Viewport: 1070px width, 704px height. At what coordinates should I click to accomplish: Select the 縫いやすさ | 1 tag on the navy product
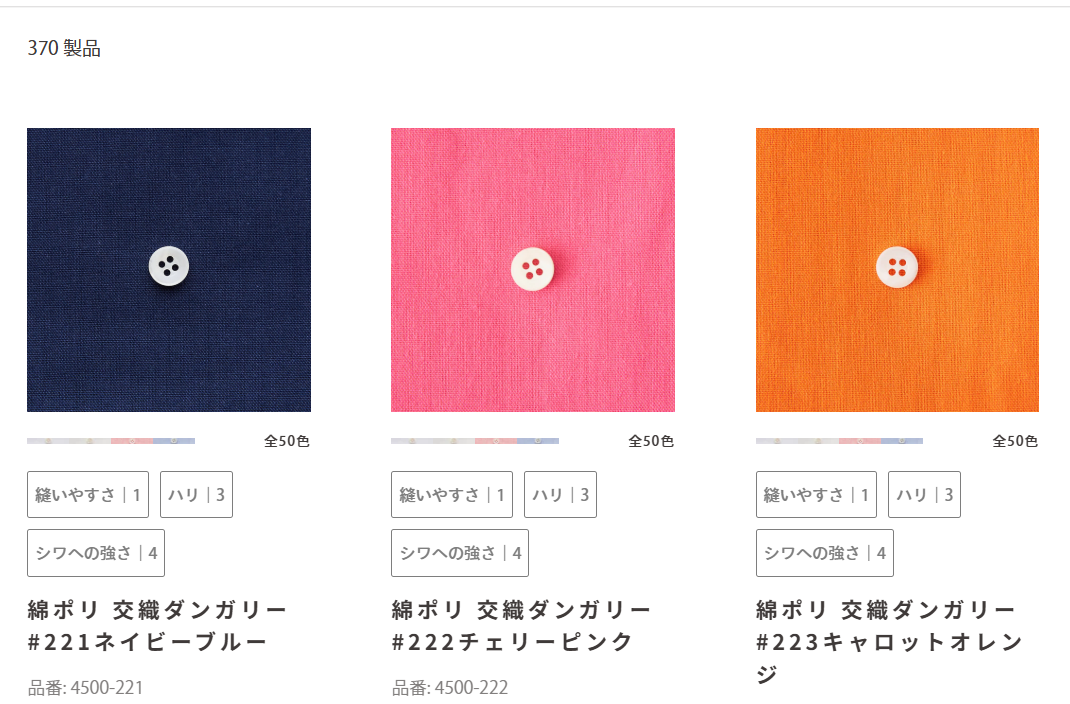pyautogui.click(x=88, y=495)
